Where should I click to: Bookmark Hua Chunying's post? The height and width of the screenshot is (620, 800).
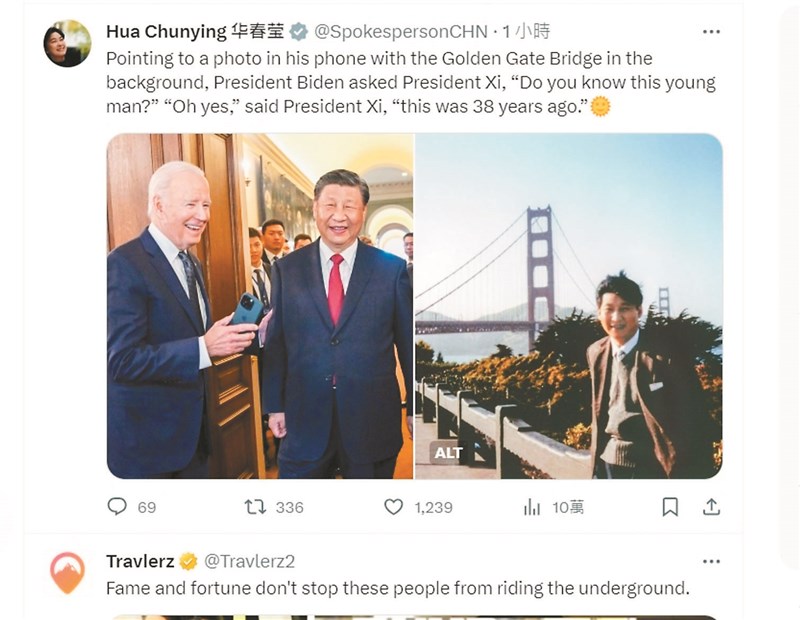[670, 507]
